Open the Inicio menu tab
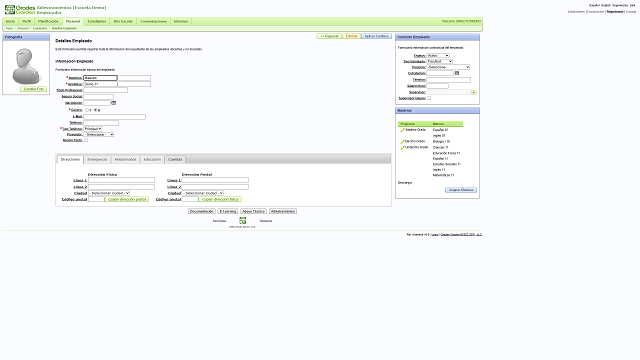The width and height of the screenshot is (640, 360). coord(10,21)
